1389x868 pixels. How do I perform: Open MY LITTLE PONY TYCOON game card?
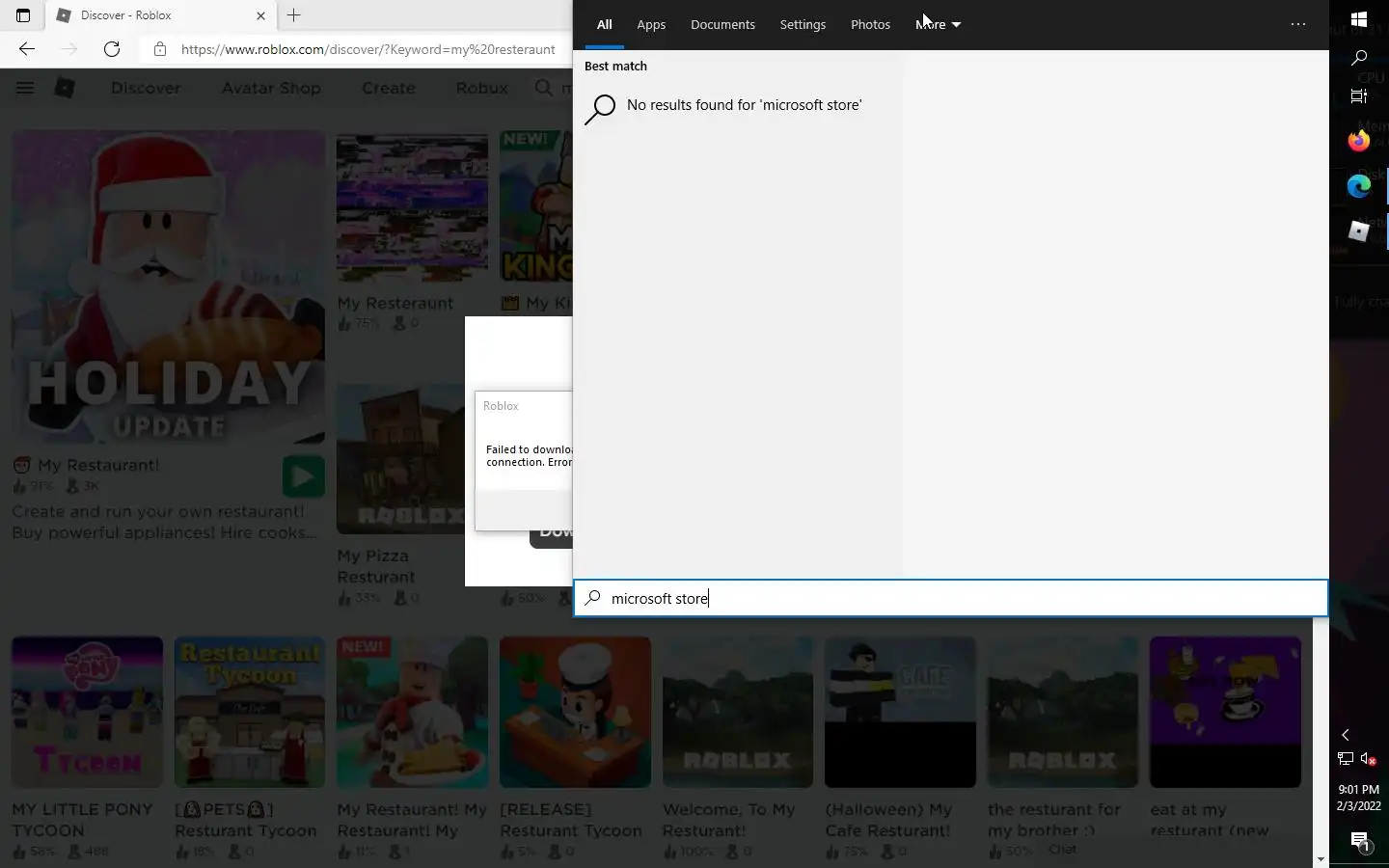[87, 747]
